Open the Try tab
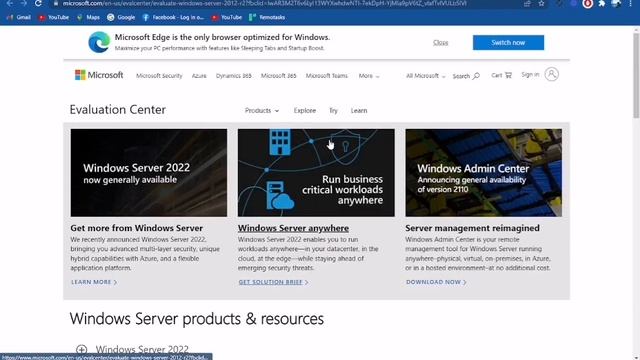 point(333,111)
